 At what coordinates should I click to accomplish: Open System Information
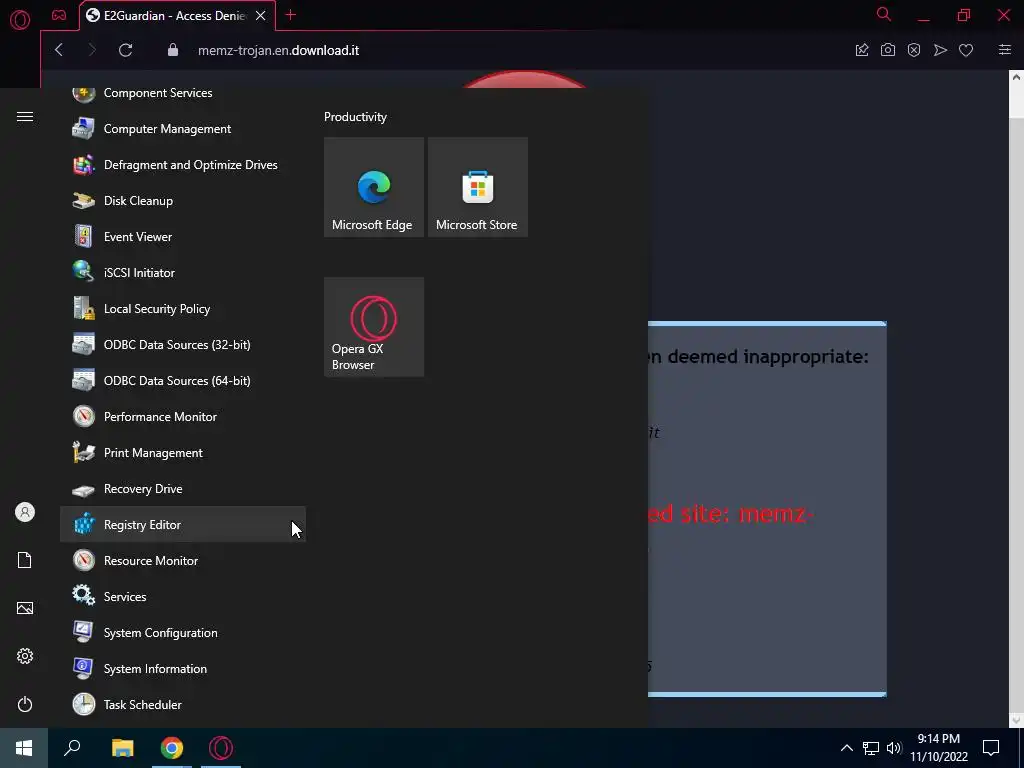[x=183, y=668]
